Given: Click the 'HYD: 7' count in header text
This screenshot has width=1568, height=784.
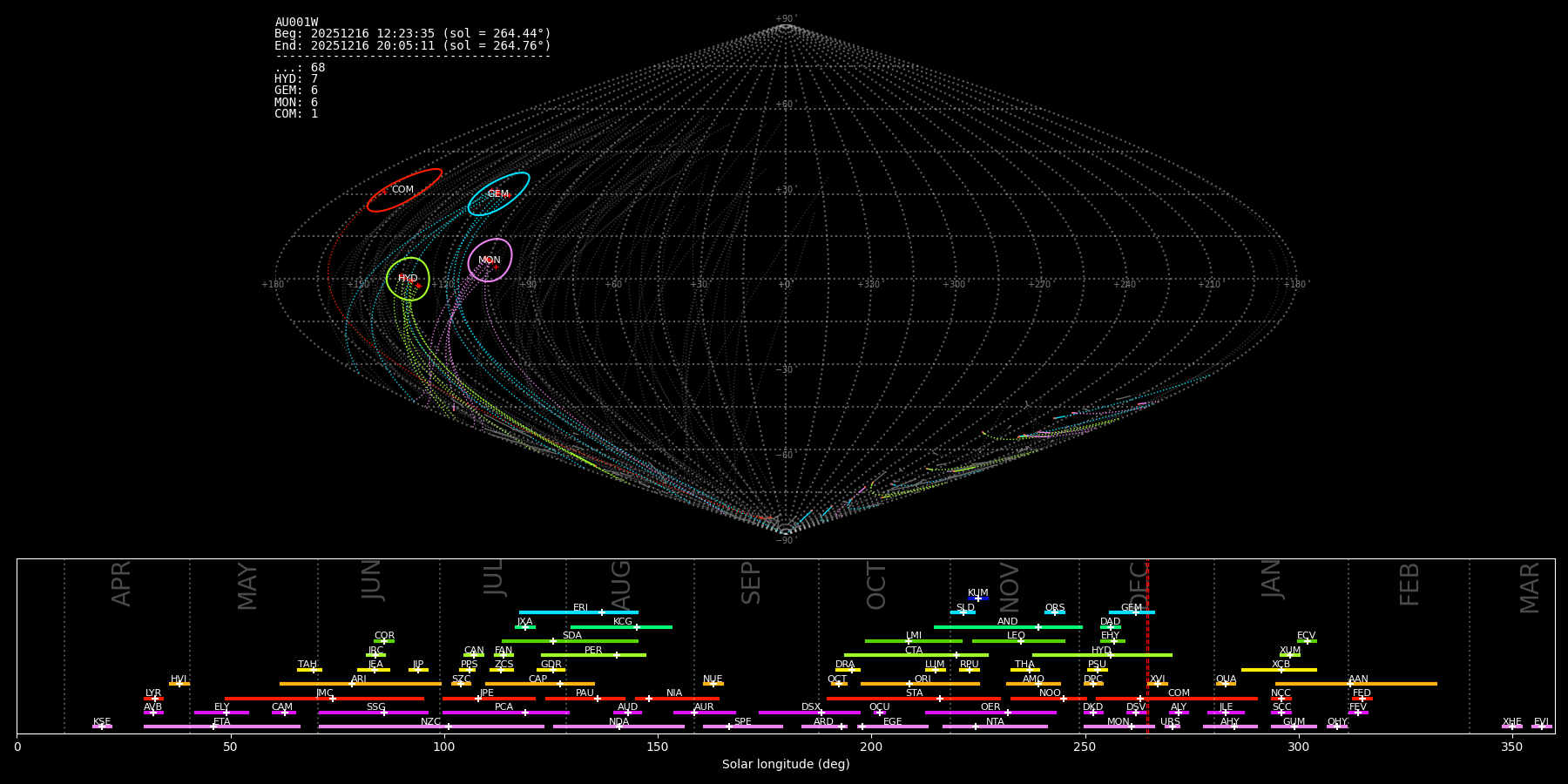Looking at the screenshot, I should [x=296, y=79].
